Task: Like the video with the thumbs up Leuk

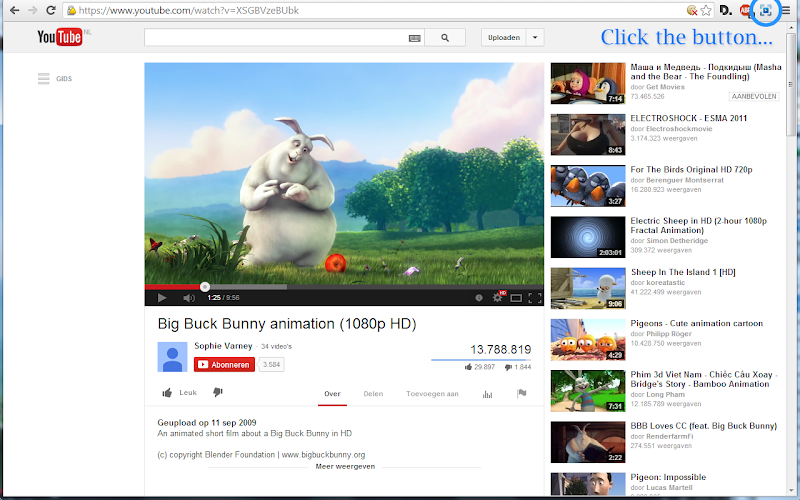Action: [180, 392]
